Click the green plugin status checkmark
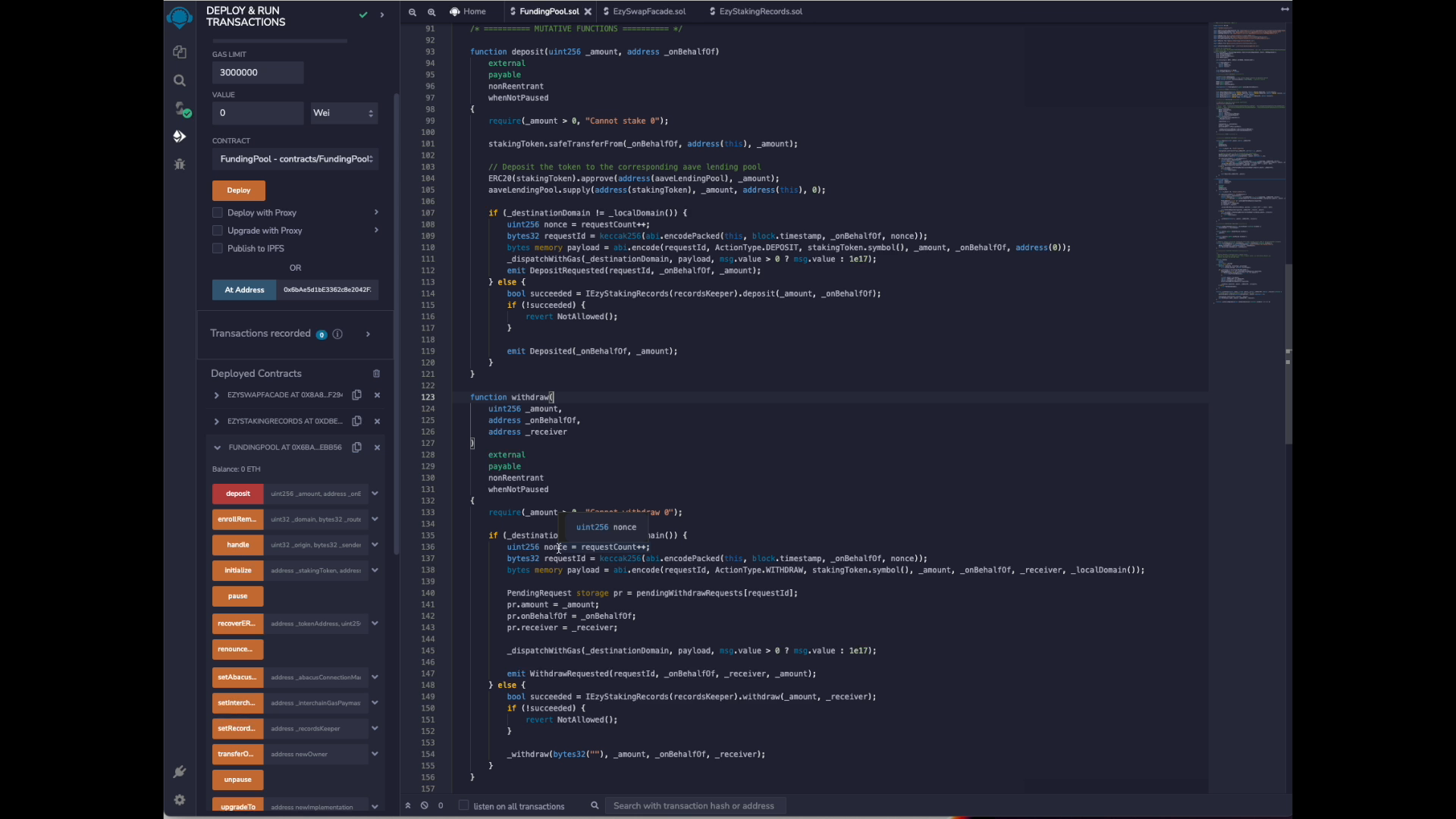1456x819 pixels. click(x=363, y=14)
